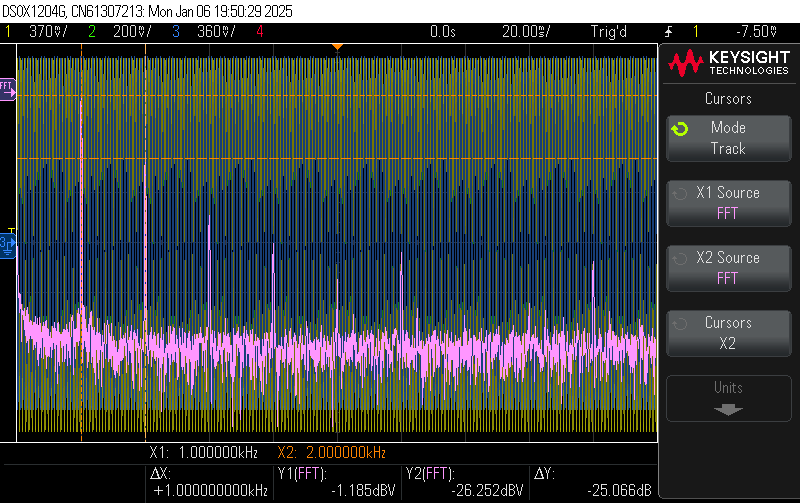
Task: Click the rotate icon beside X2 Source
Action: click(680, 259)
